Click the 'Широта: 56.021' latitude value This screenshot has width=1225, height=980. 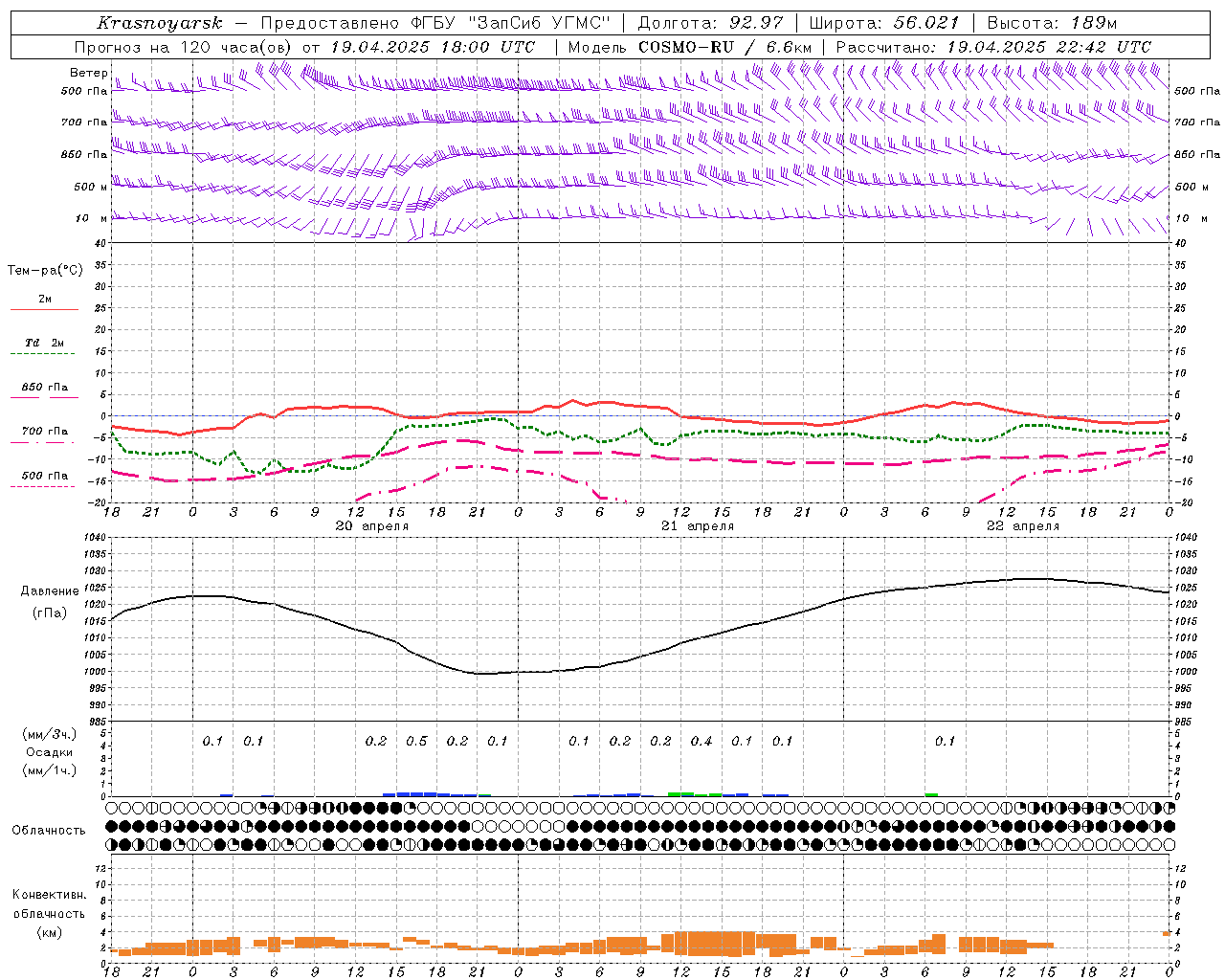click(x=884, y=23)
